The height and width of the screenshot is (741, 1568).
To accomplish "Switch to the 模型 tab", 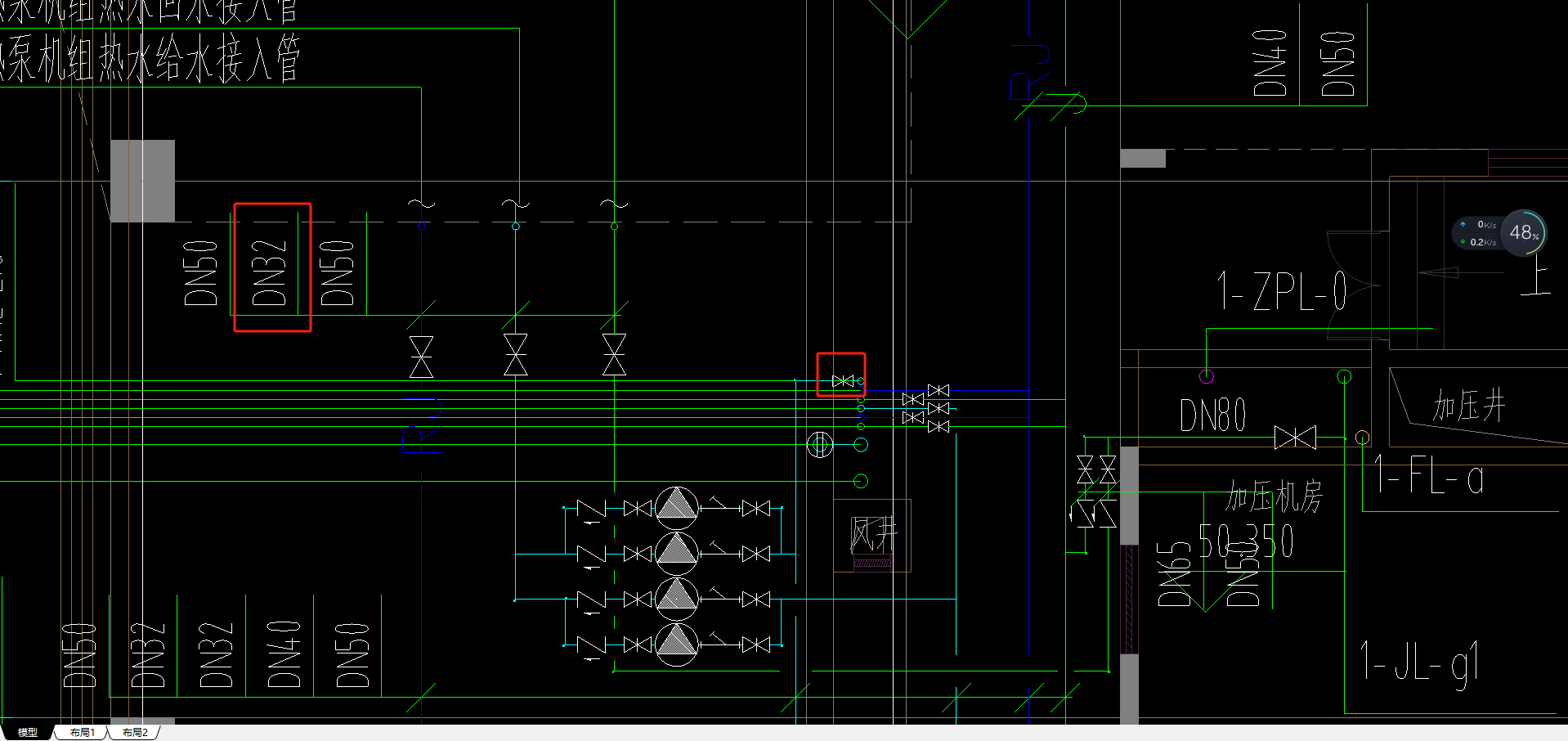I will point(28,732).
